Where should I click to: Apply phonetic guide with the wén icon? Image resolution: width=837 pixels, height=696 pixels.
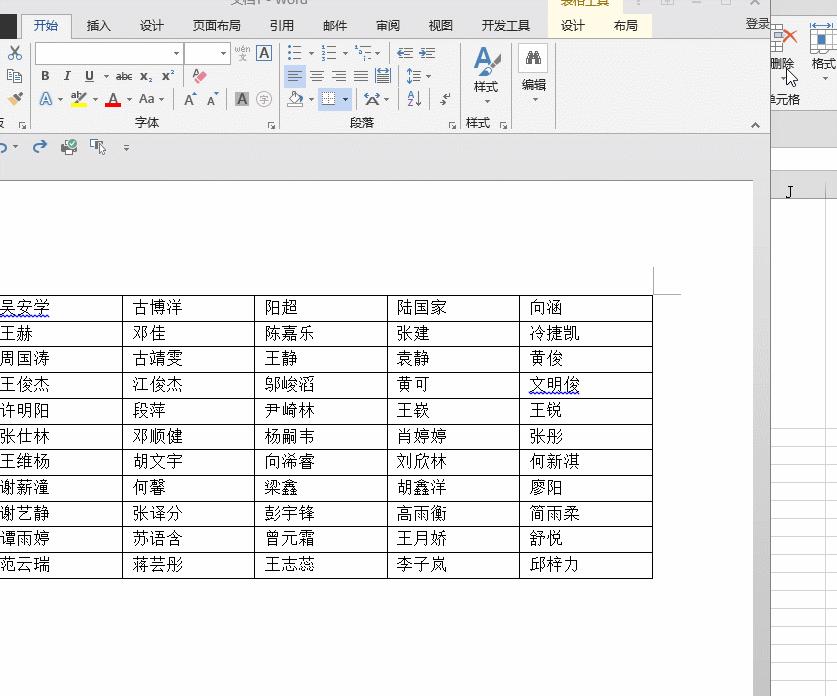243,52
